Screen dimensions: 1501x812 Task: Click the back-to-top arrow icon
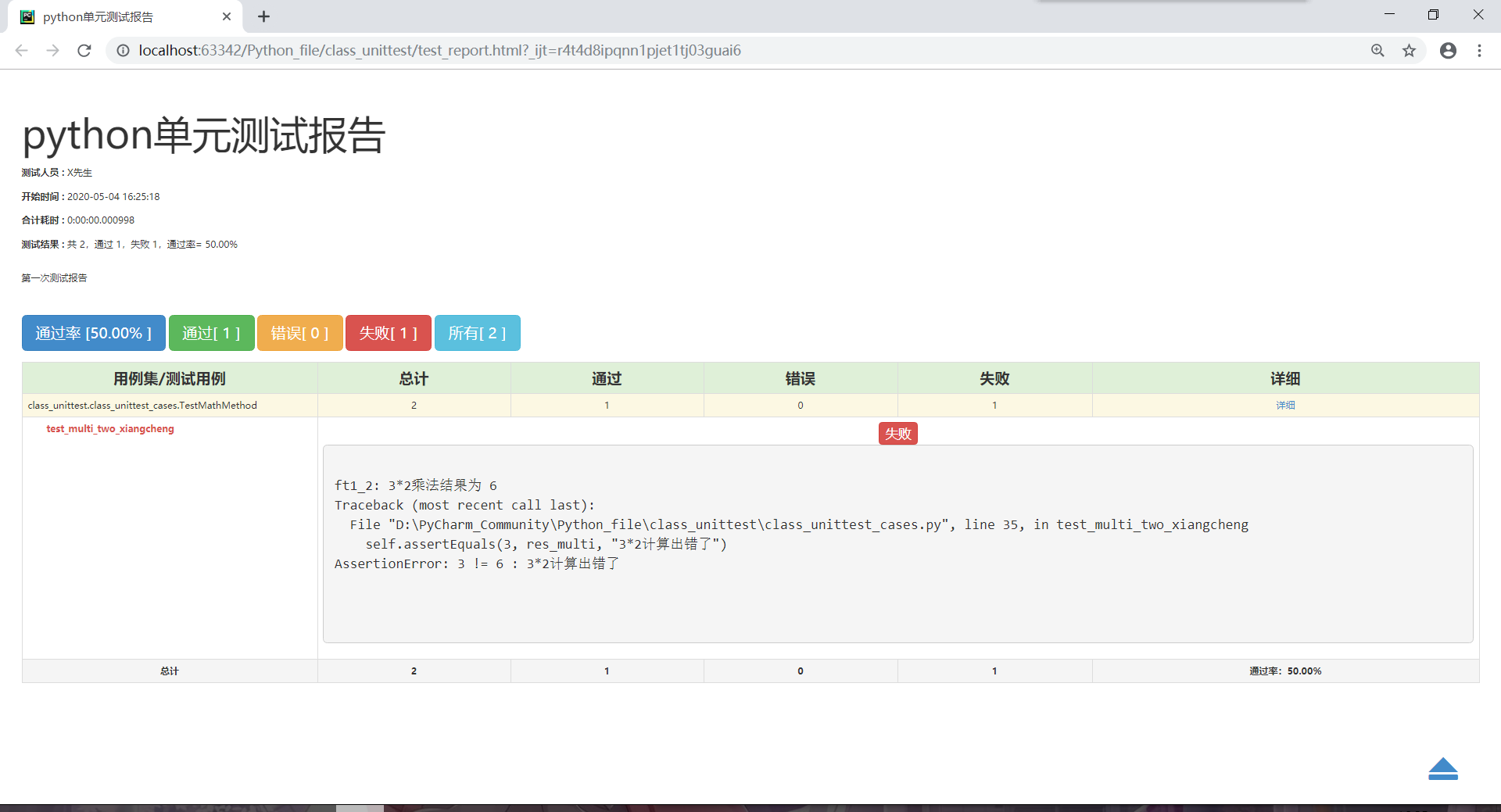tap(1443, 769)
